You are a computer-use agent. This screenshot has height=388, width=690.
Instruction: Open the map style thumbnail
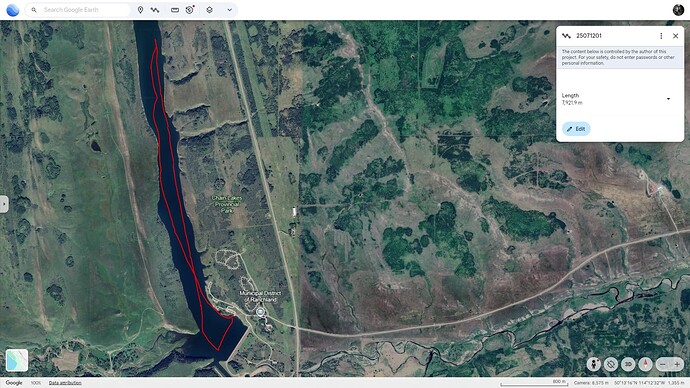(x=17, y=360)
